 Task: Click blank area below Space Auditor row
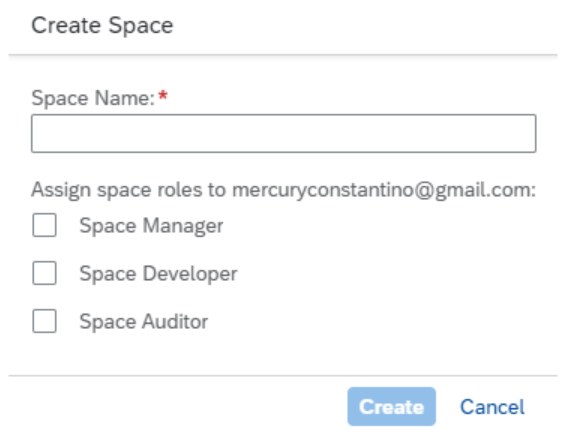coord(284,354)
